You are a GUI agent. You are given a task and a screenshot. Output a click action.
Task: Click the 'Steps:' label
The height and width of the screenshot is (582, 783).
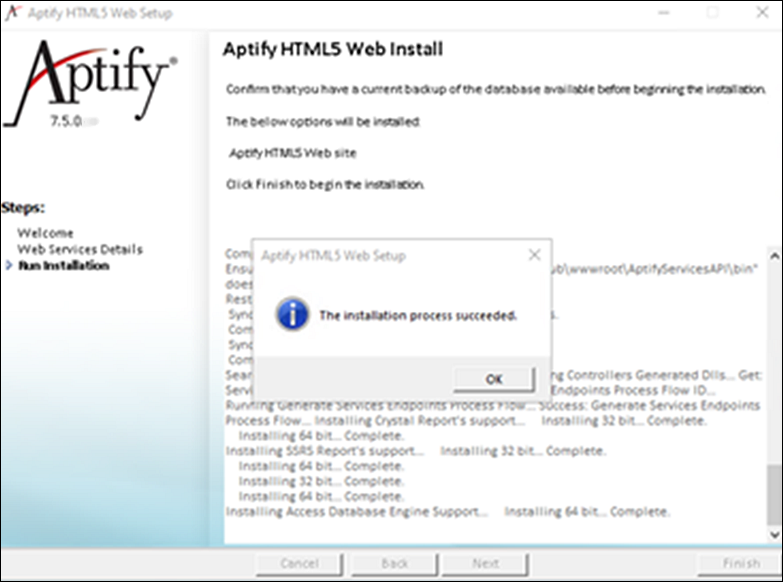click(23, 207)
